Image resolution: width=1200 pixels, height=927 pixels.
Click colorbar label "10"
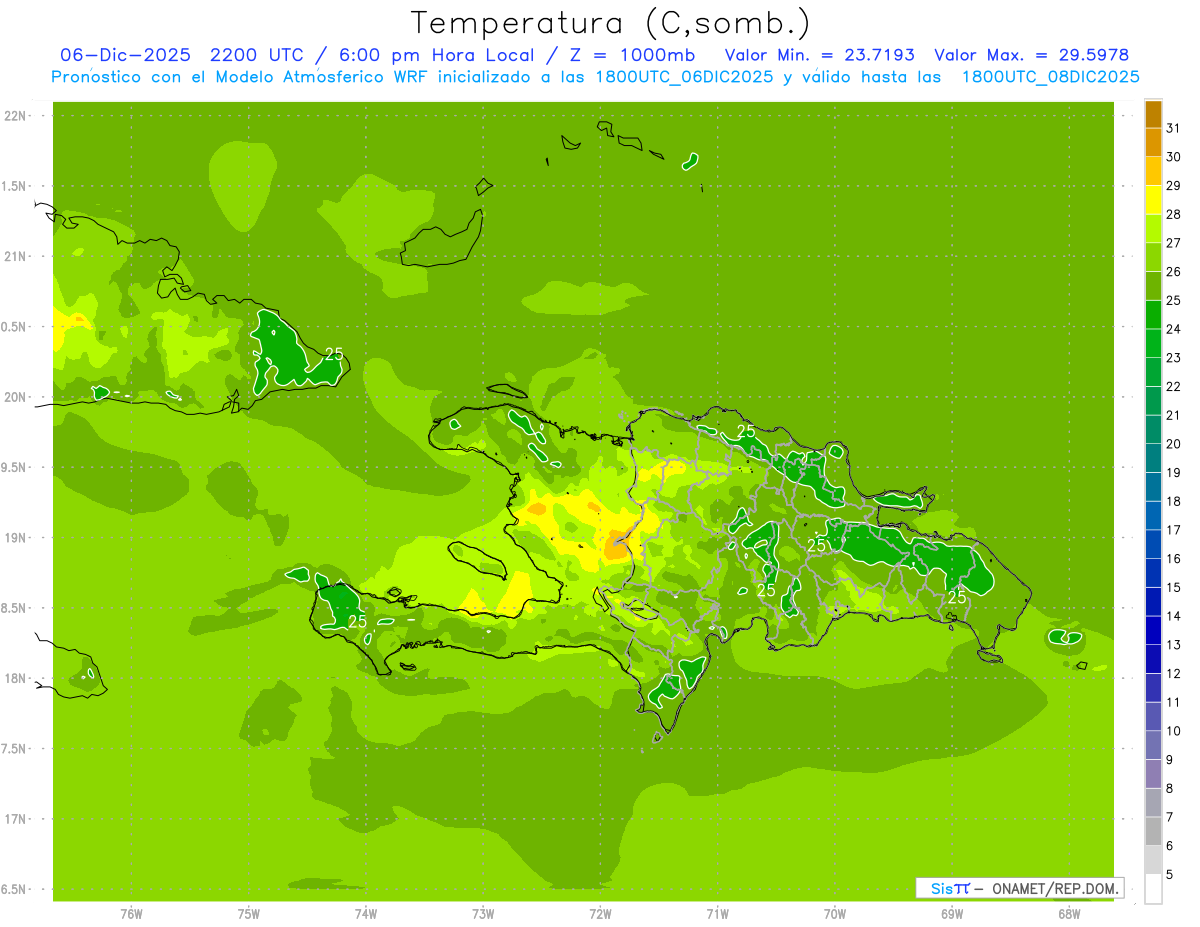point(1174,731)
